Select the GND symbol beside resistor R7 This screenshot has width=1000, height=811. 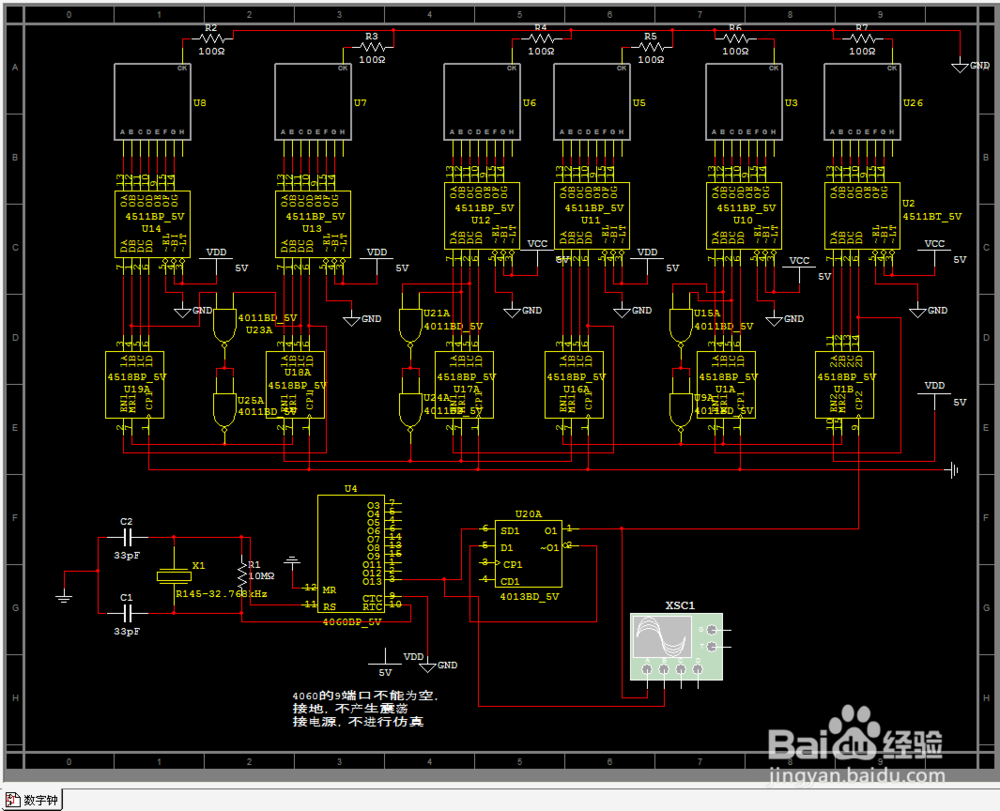960,66
